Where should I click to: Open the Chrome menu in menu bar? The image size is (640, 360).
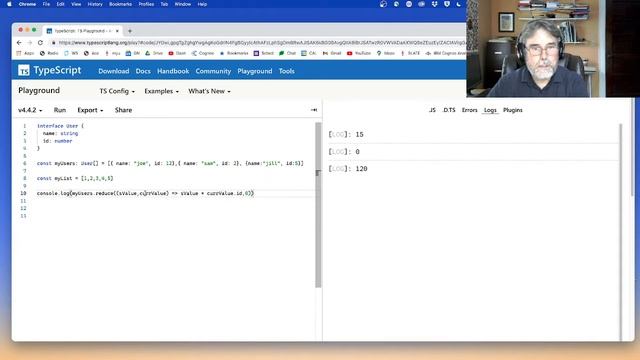pyautogui.click(x=27, y=4)
